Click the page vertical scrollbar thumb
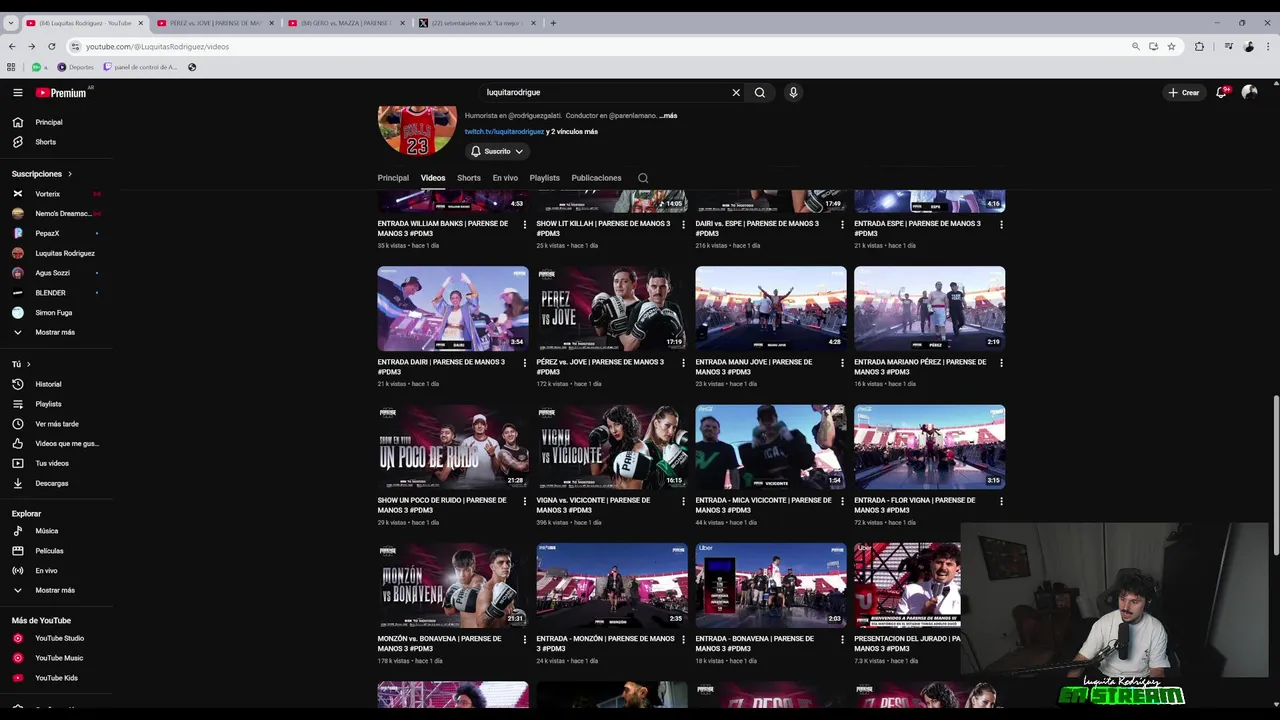Screen dimensions: 1280x720 click(x=1275, y=476)
